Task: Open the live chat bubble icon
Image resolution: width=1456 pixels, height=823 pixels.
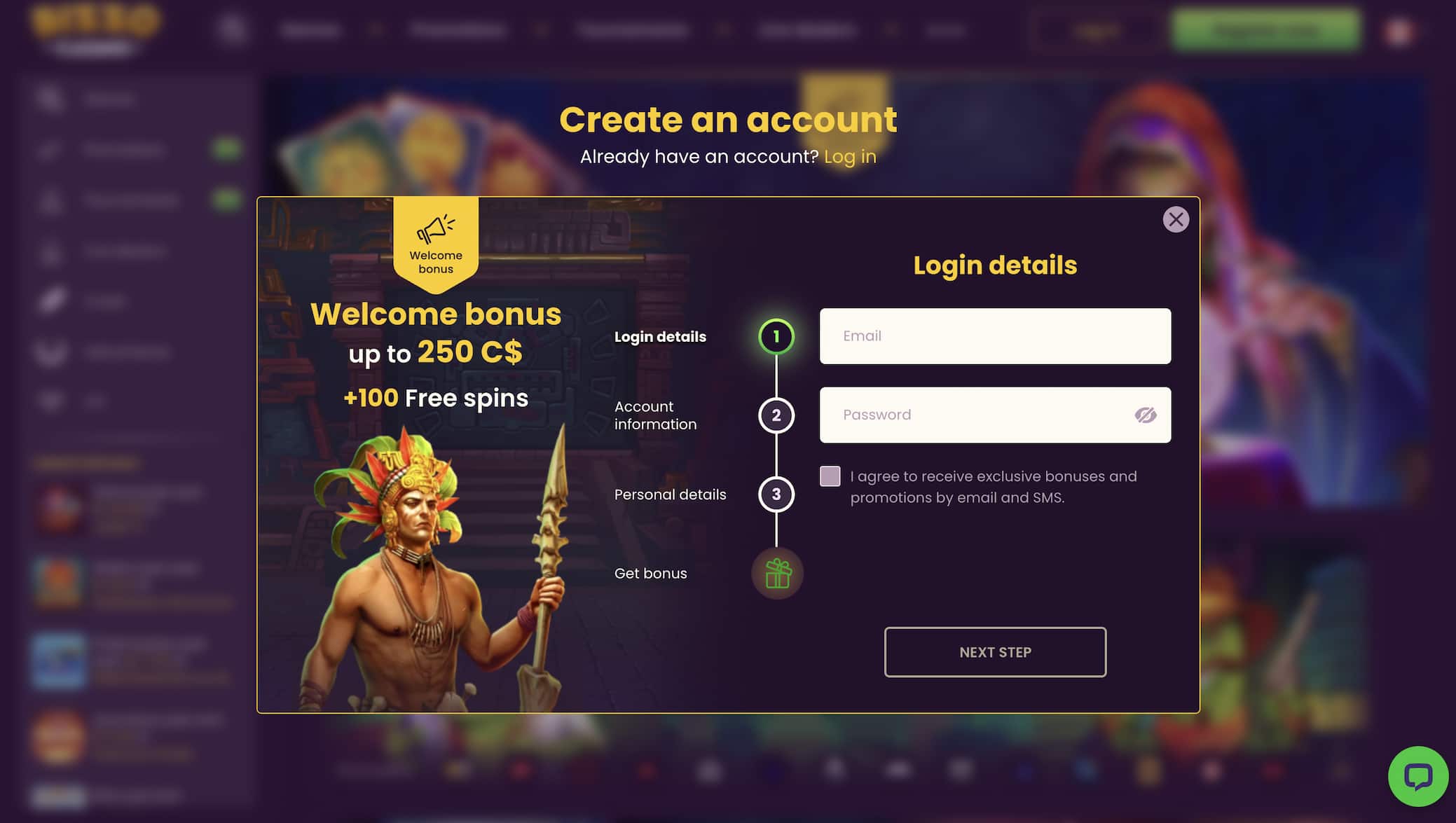Action: (x=1418, y=776)
